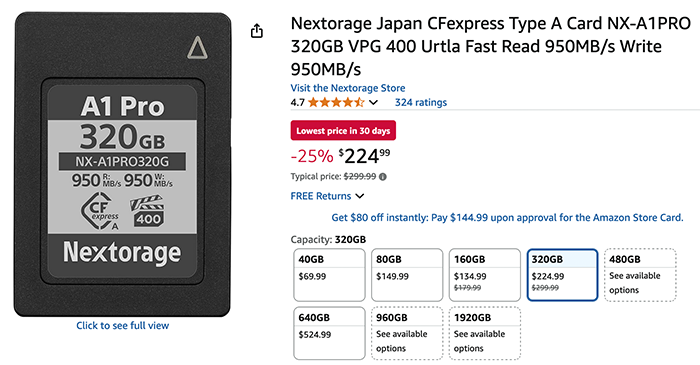Viewport: 700px width, 365px height.
Task: Visit the Nextorage Store link
Action: pyautogui.click(x=348, y=88)
